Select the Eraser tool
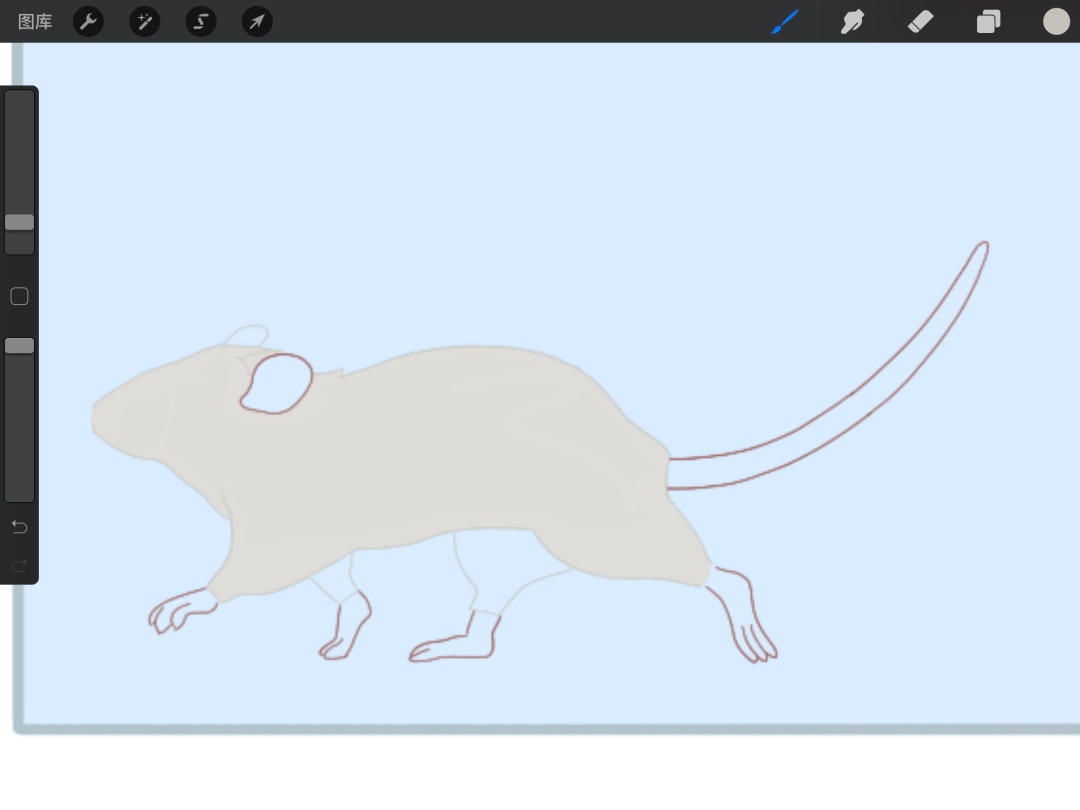This screenshot has height=810, width=1080. (920, 21)
